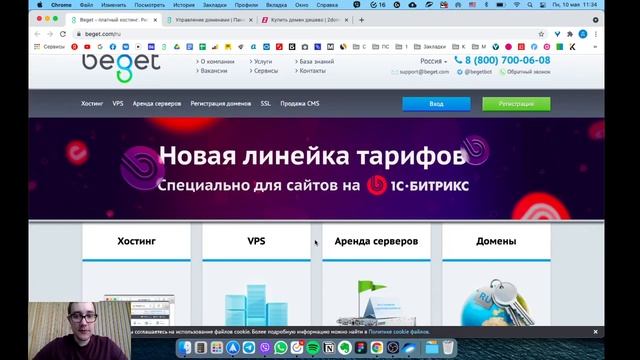Click the 'Обратный звонок' callback link
640x360 pixels.
point(529,72)
